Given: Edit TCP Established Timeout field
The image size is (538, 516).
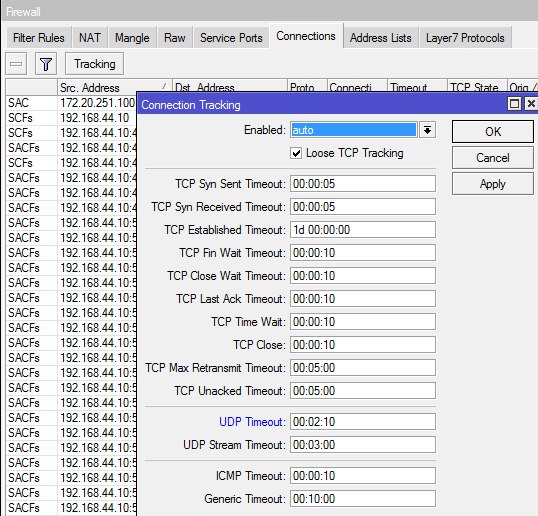Looking at the screenshot, I should 363,230.
